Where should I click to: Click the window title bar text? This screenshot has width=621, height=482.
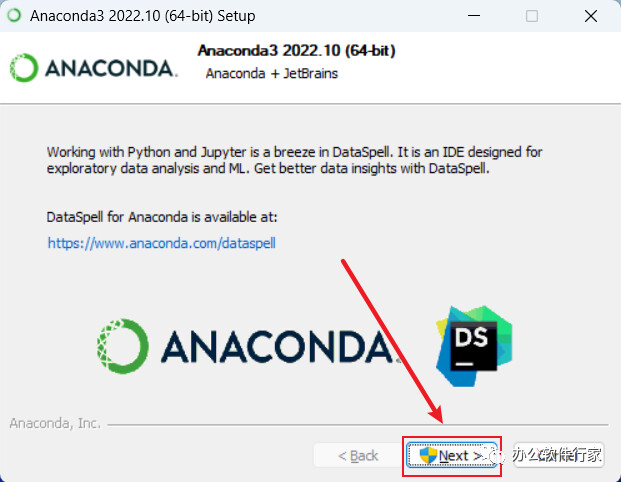click(143, 16)
